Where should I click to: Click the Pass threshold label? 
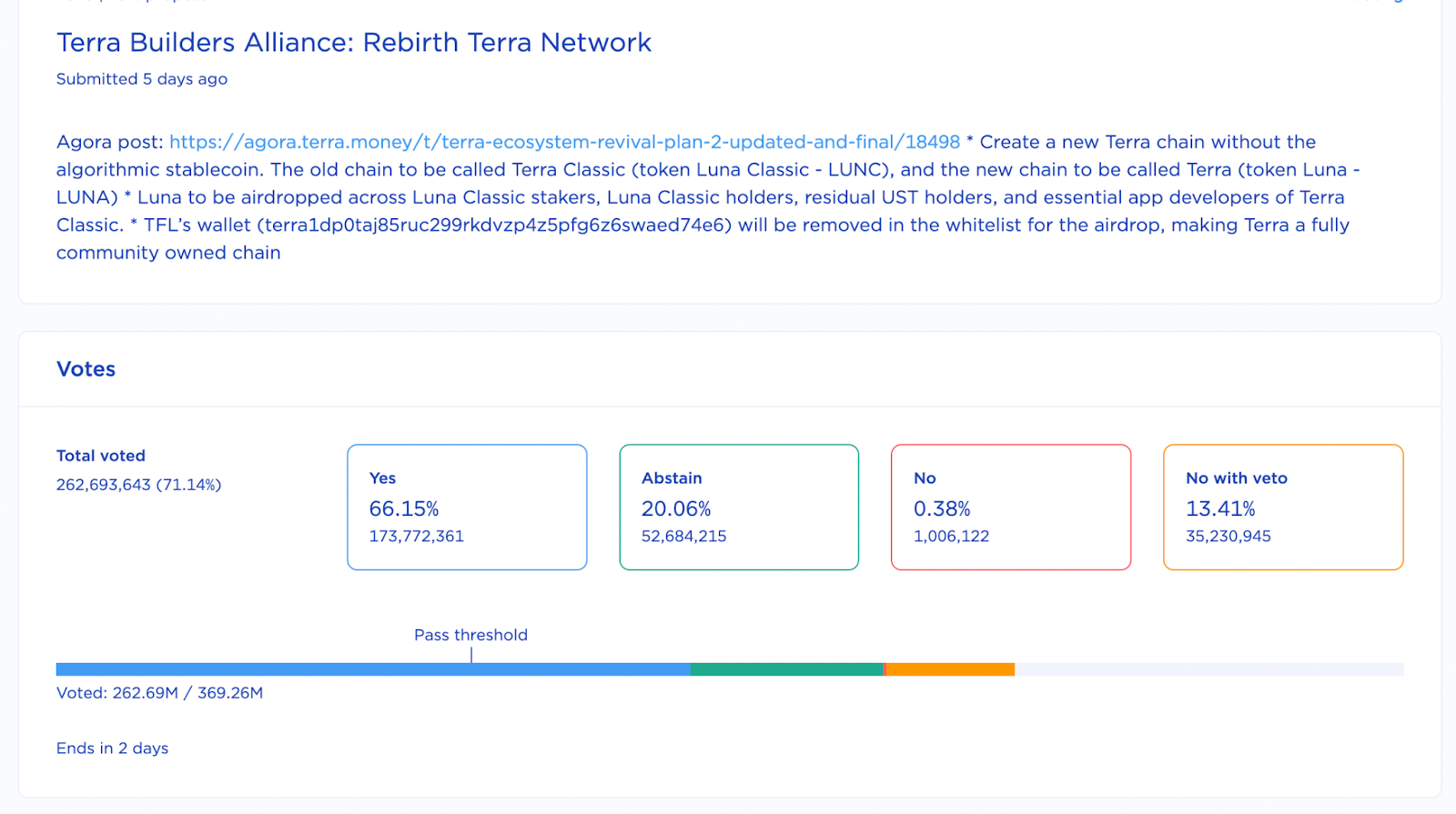click(x=470, y=635)
